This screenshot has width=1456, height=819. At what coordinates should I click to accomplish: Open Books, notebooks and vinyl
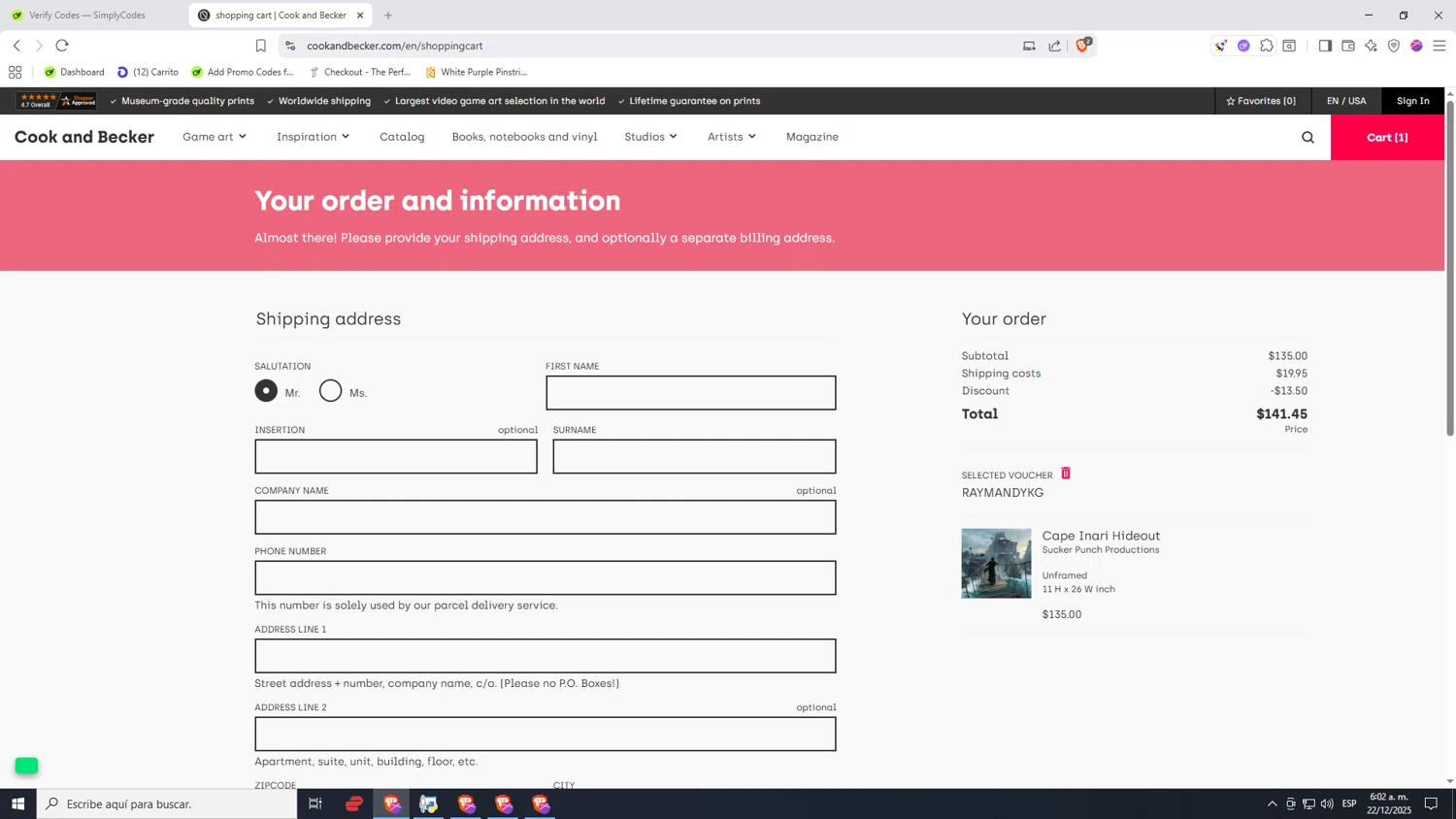click(524, 137)
